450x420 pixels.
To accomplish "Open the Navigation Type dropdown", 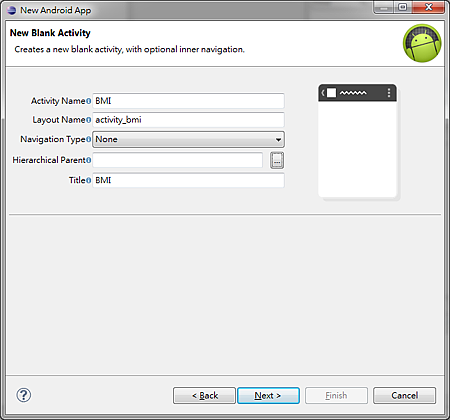I will 188,139.
